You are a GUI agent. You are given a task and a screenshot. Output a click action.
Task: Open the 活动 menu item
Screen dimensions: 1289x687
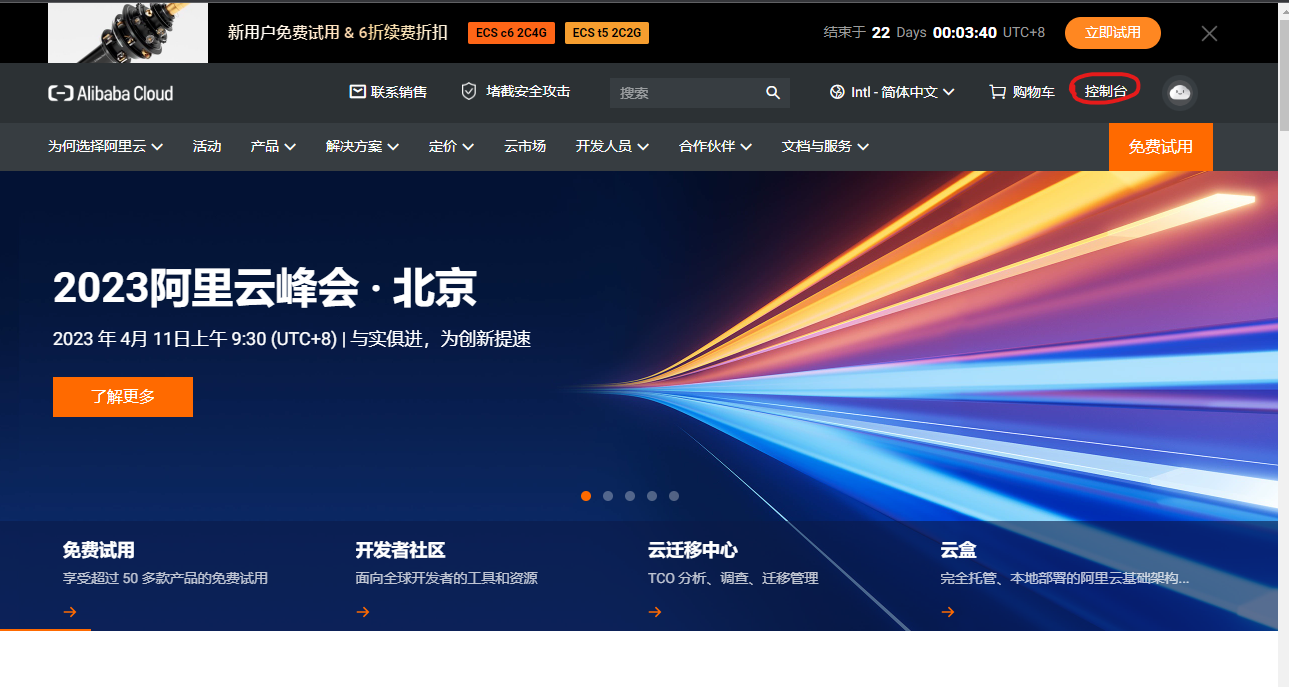click(x=207, y=146)
